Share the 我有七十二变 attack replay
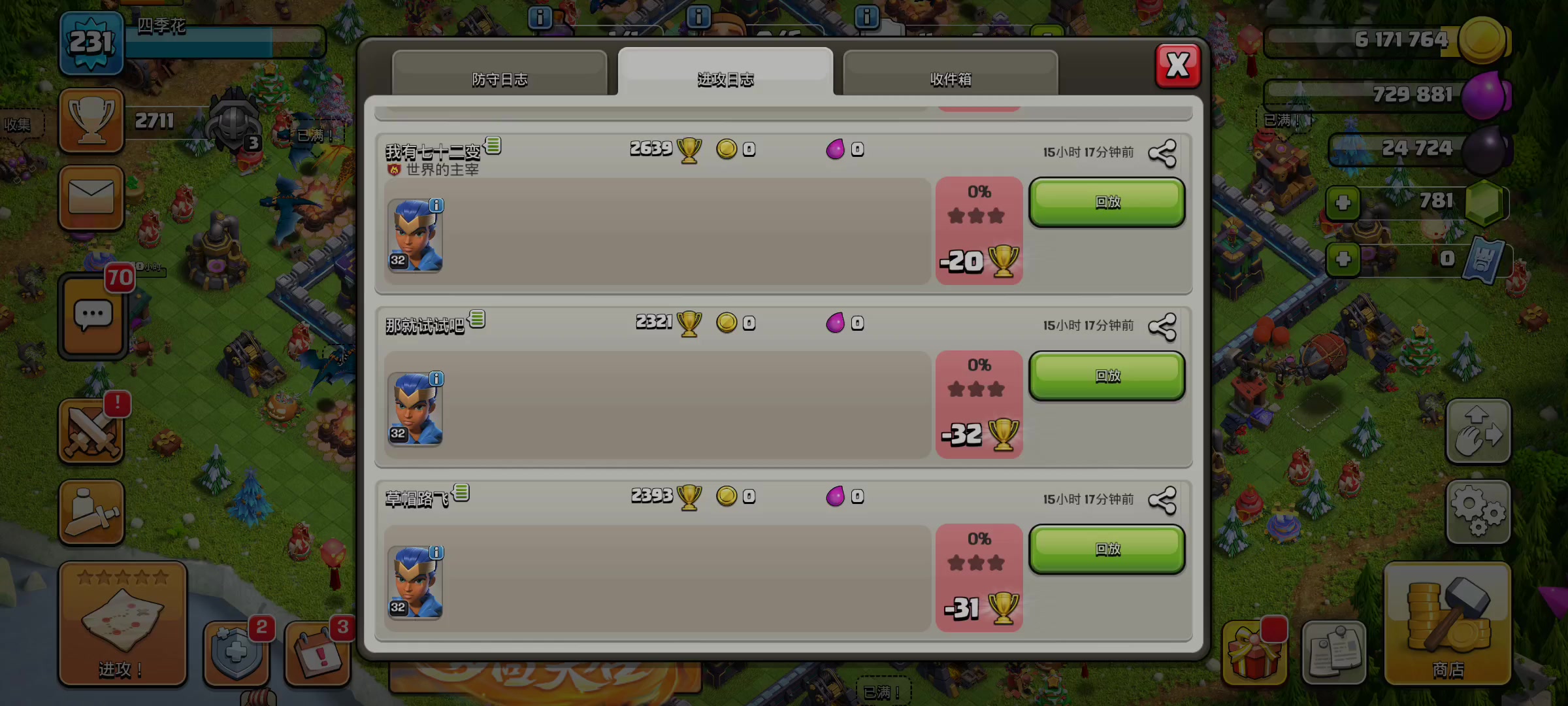 (x=1162, y=154)
